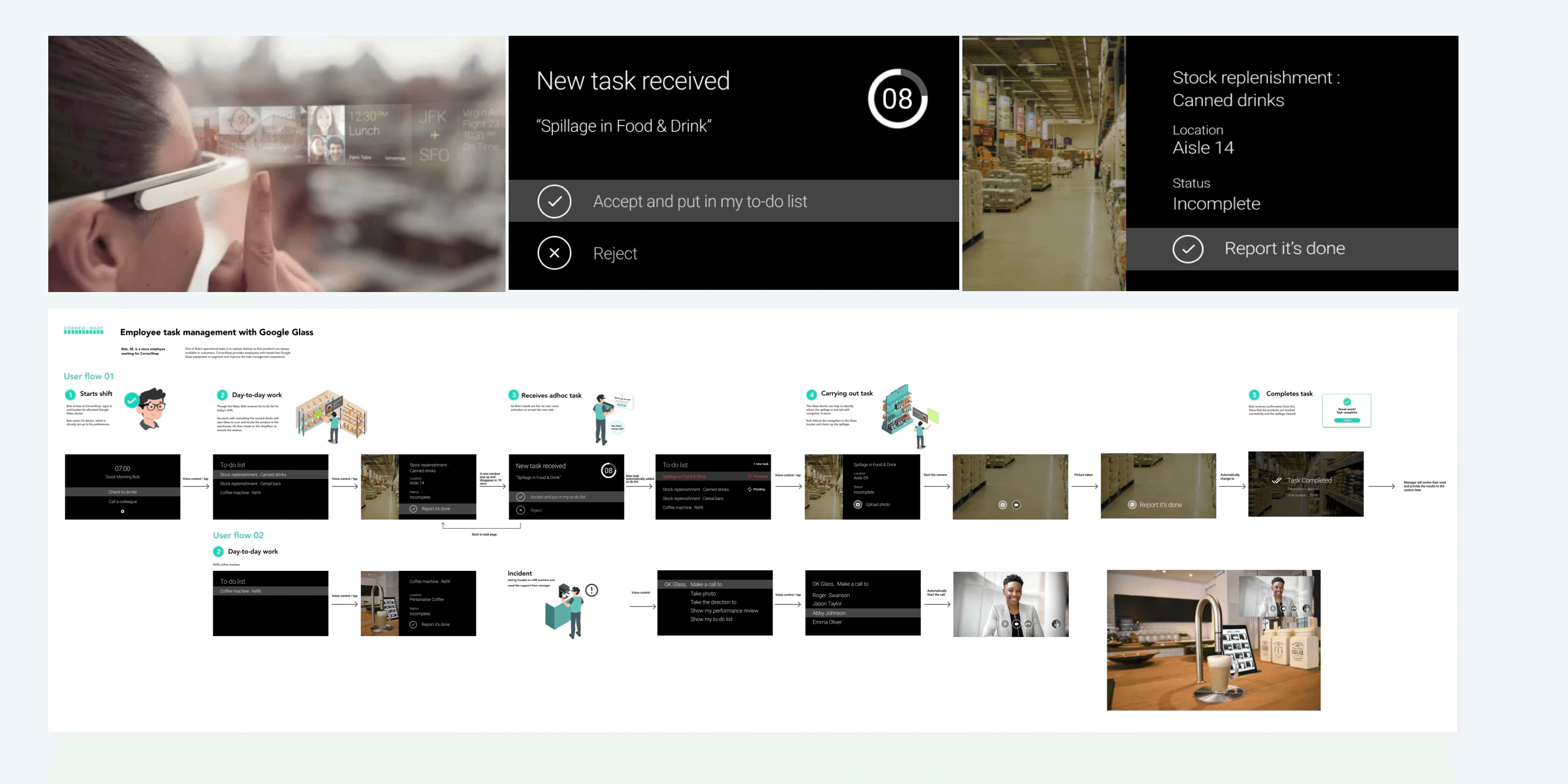The height and width of the screenshot is (784, 1568).
Task: Tap Report it's done in the enlarged Canned drinks panel
Action: click(1292, 249)
